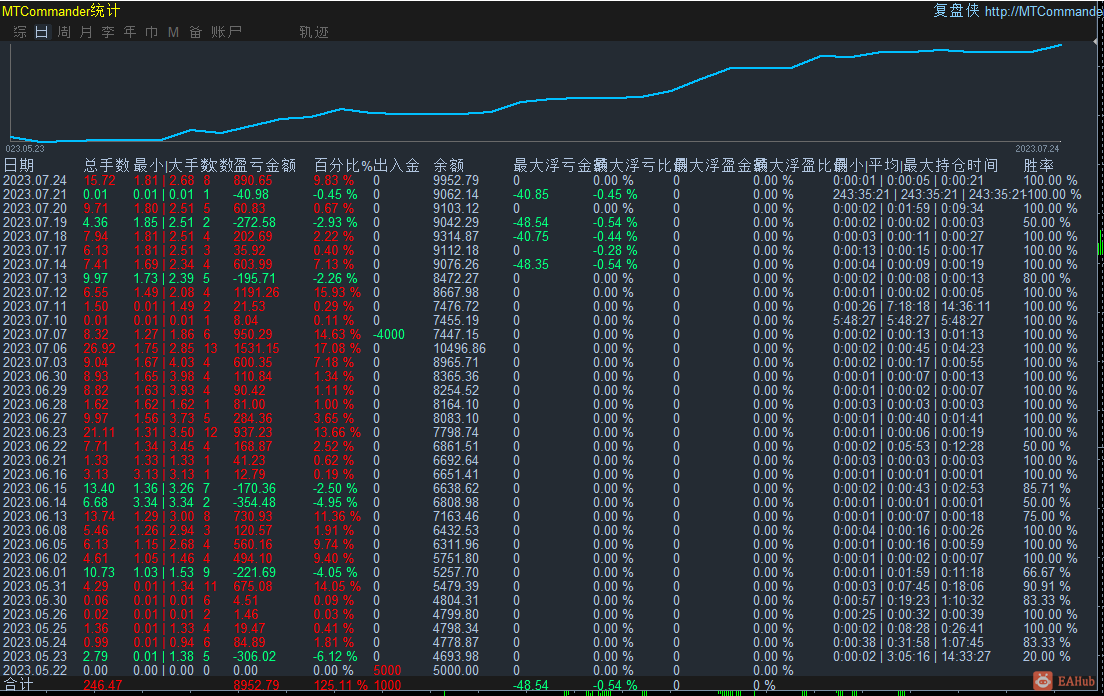Open the 周 weekly tab
Screen dimensions: 1104x696
(x=64, y=32)
